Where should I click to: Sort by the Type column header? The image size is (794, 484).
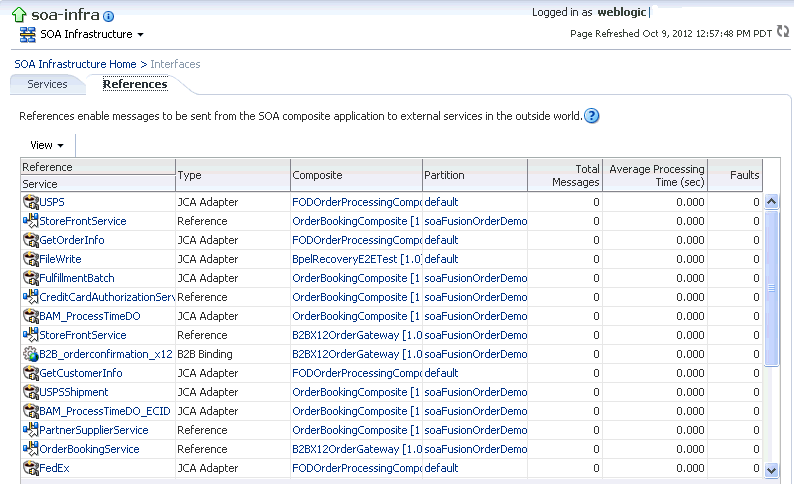click(233, 175)
